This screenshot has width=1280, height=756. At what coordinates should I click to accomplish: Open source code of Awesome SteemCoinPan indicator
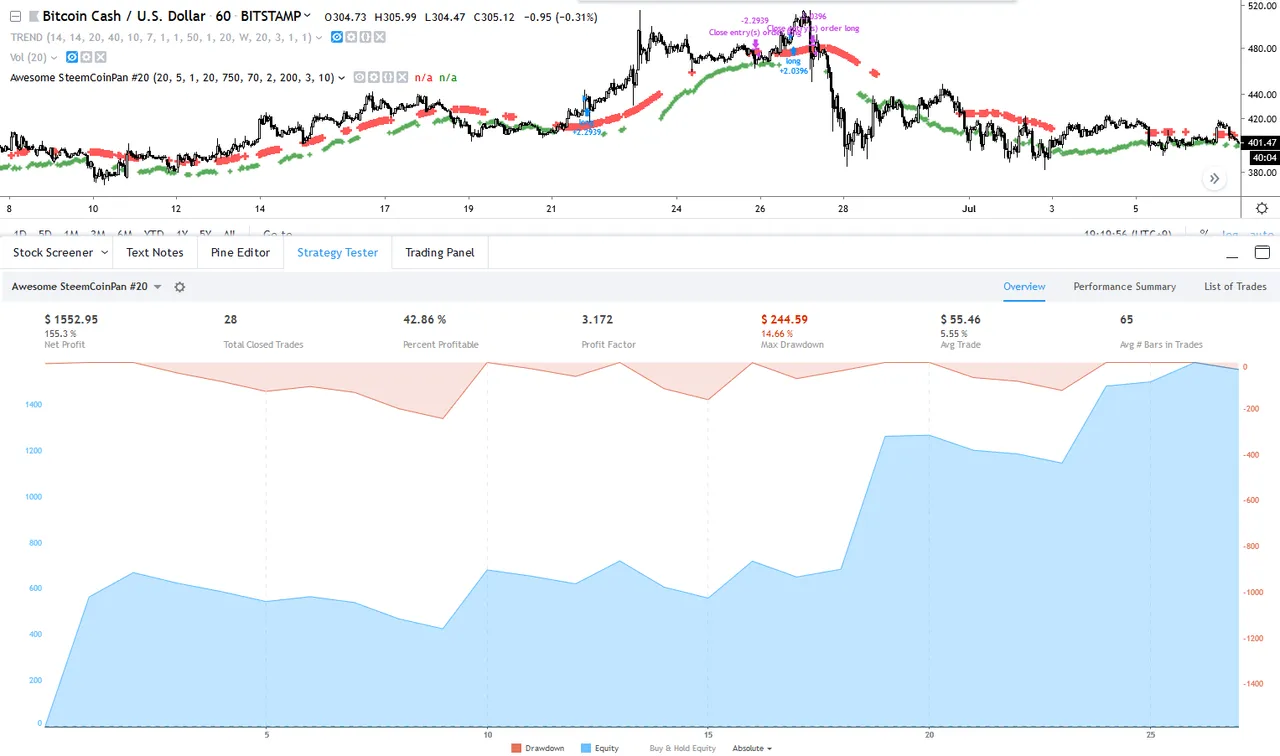point(388,77)
